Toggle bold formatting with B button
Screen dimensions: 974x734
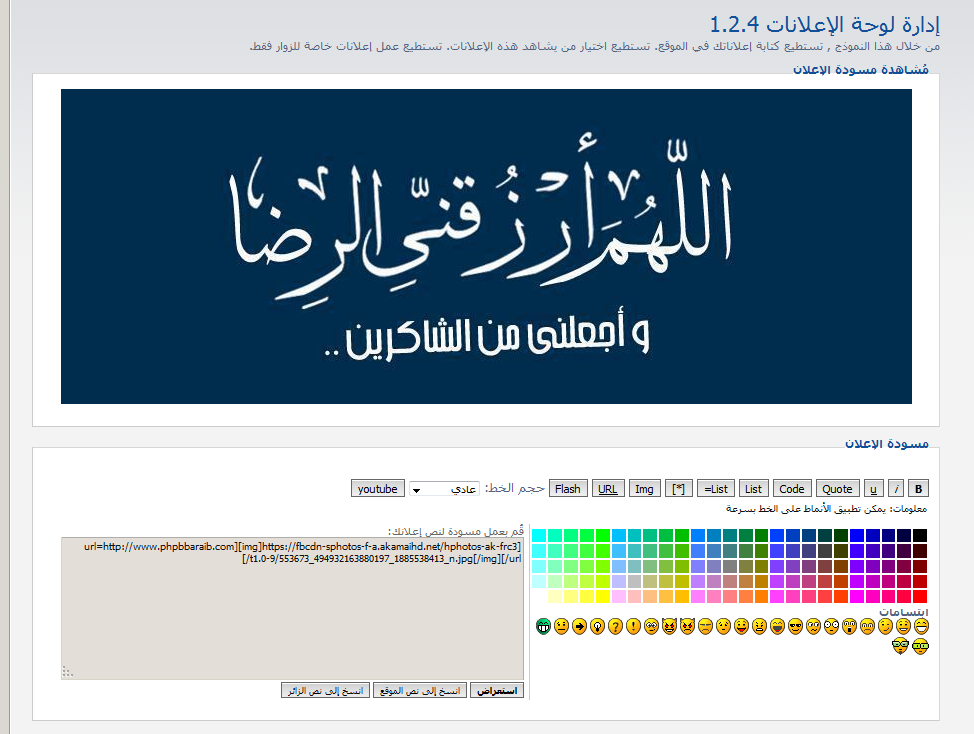coord(920,489)
